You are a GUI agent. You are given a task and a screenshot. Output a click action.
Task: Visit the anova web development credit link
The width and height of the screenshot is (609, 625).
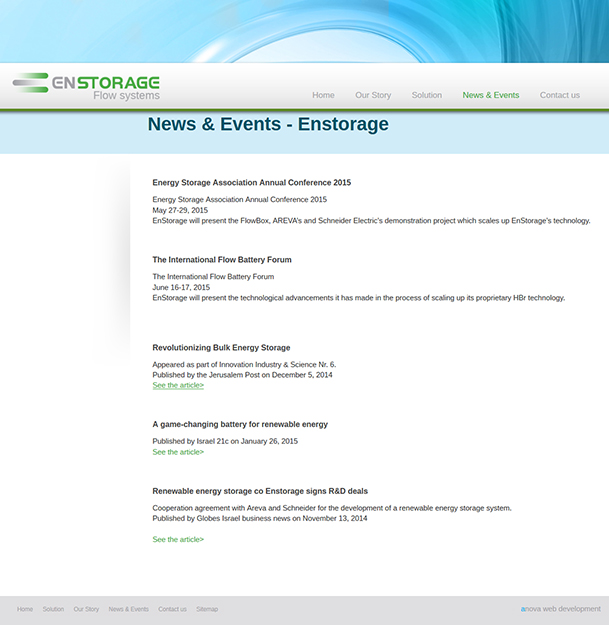(x=560, y=608)
